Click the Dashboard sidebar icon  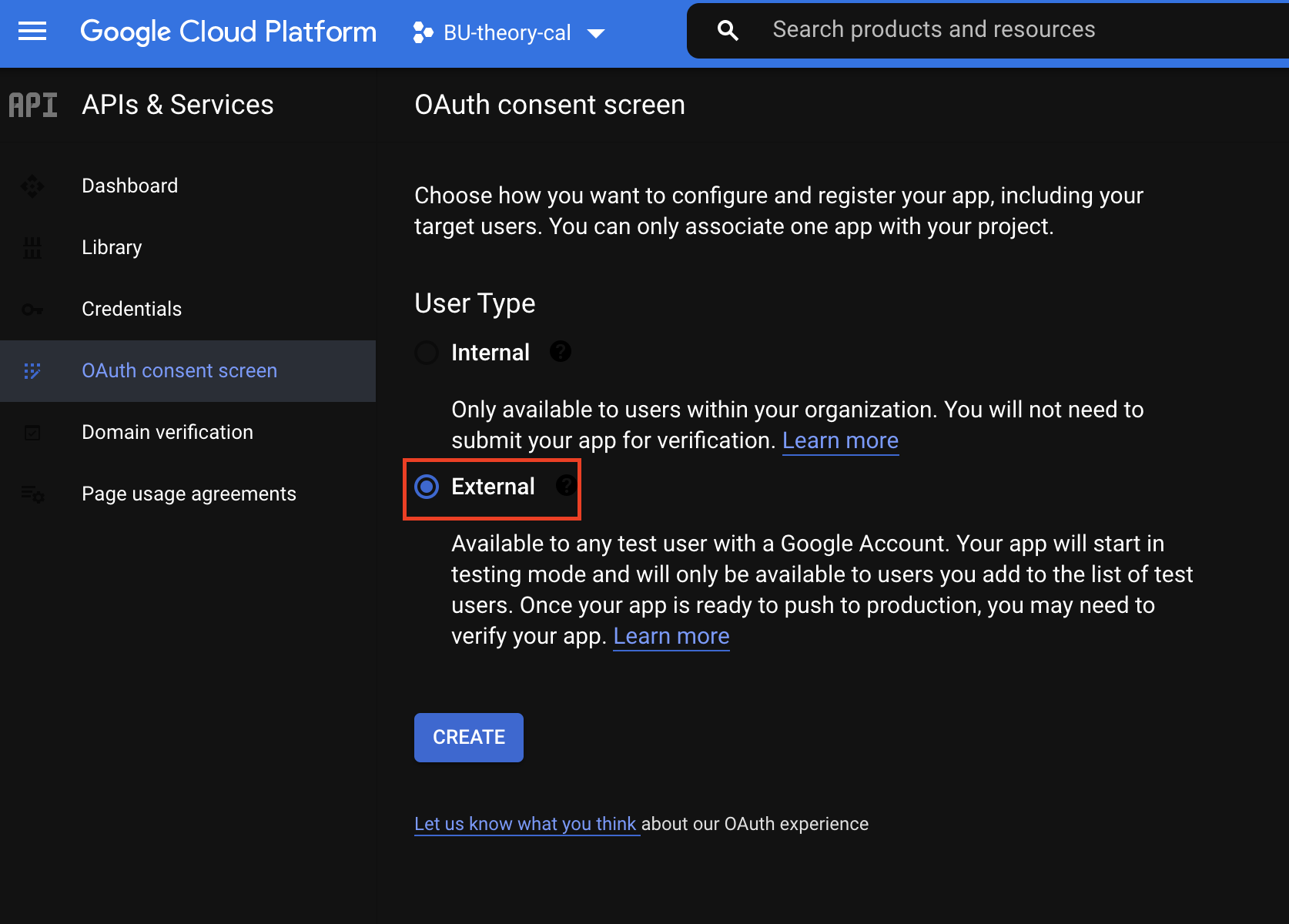tap(32, 186)
